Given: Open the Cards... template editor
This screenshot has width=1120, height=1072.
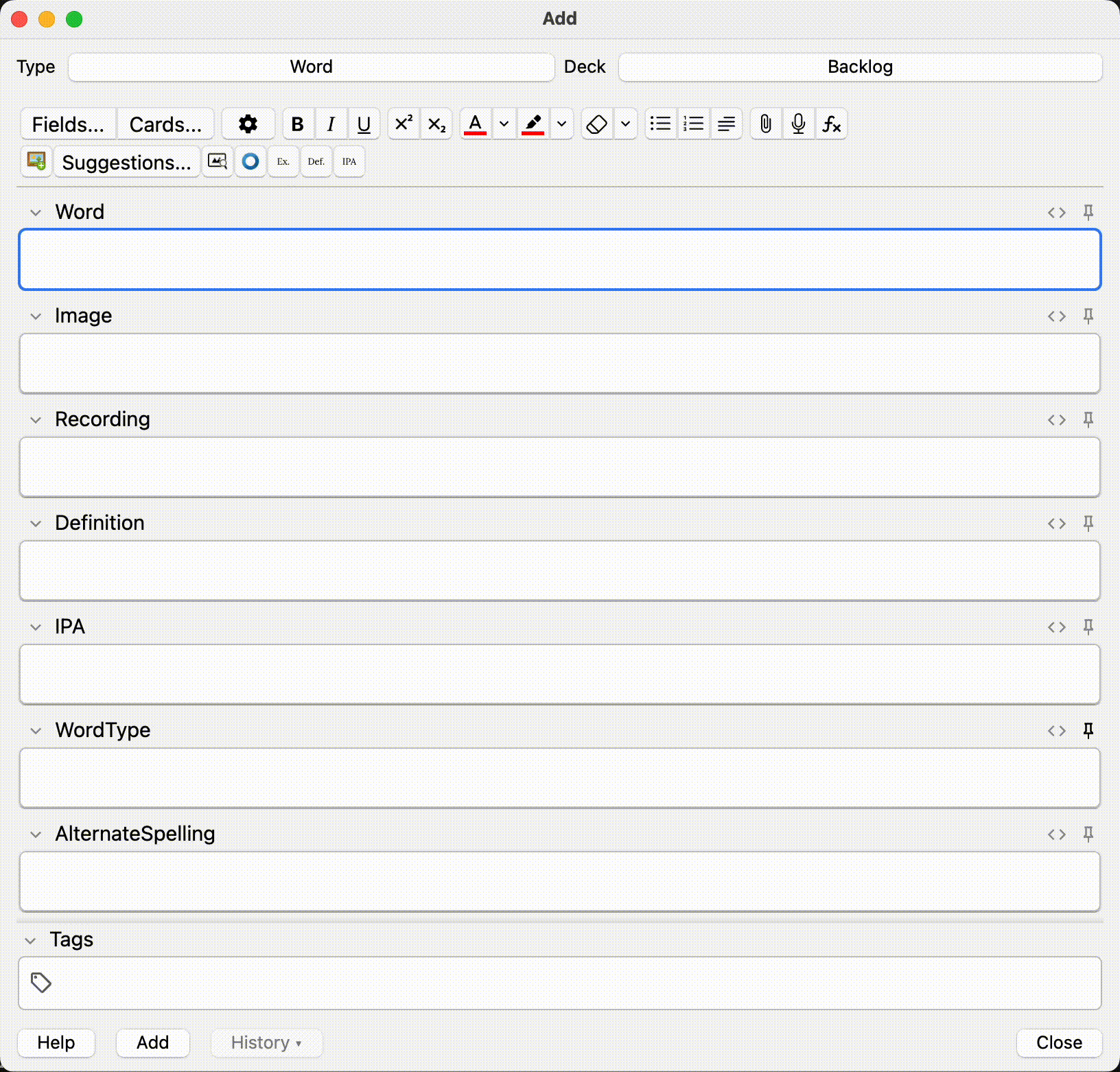Looking at the screenshot, I should tap(165, 124).
